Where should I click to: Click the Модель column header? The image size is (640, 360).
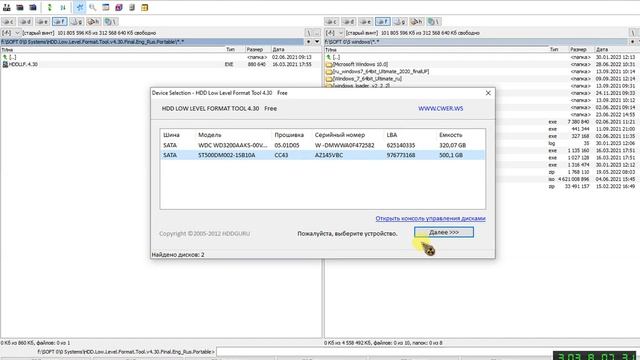coord(210,135)
